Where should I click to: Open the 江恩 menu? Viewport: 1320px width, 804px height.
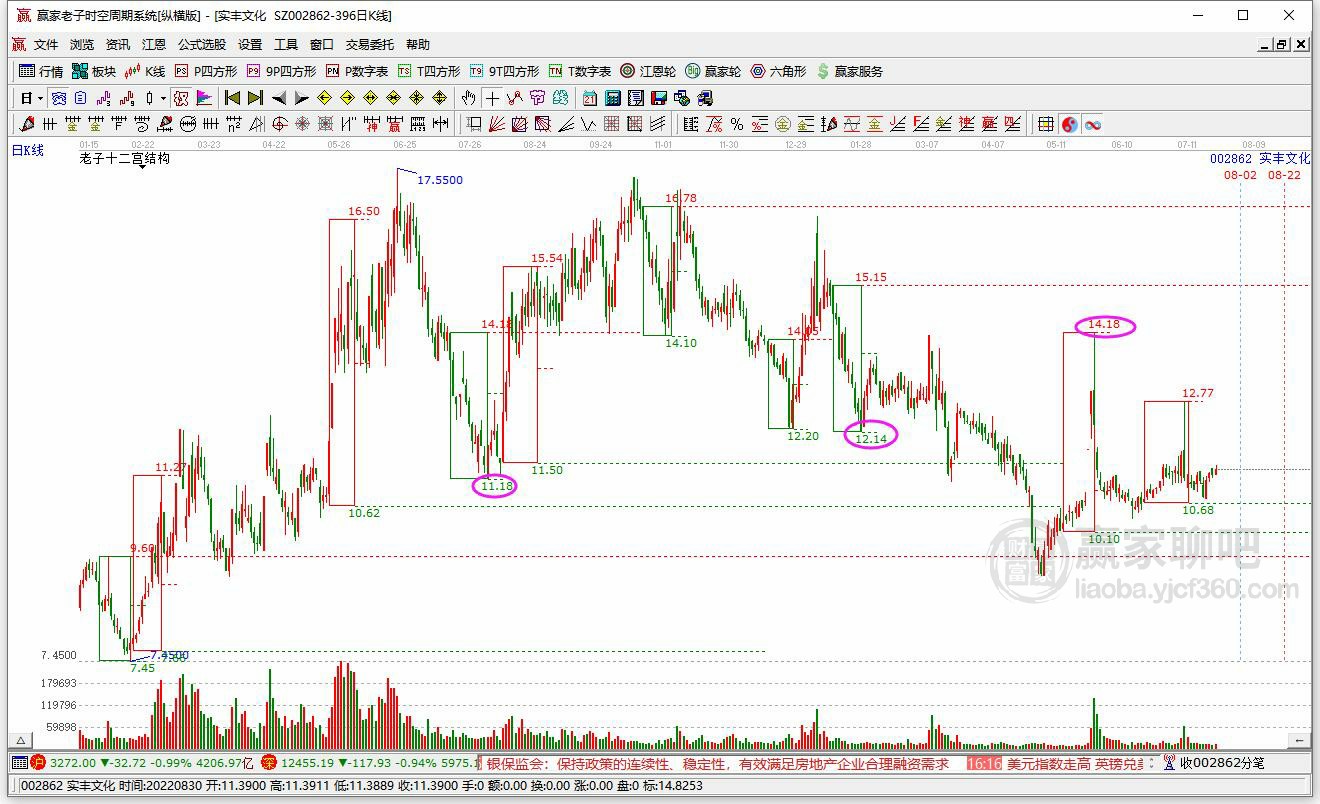click(154, 44)
